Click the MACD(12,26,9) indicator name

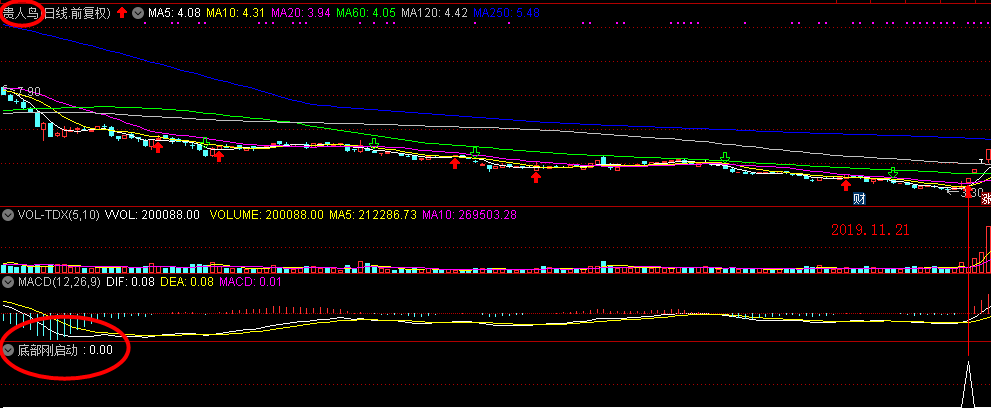tap(59, 282)
